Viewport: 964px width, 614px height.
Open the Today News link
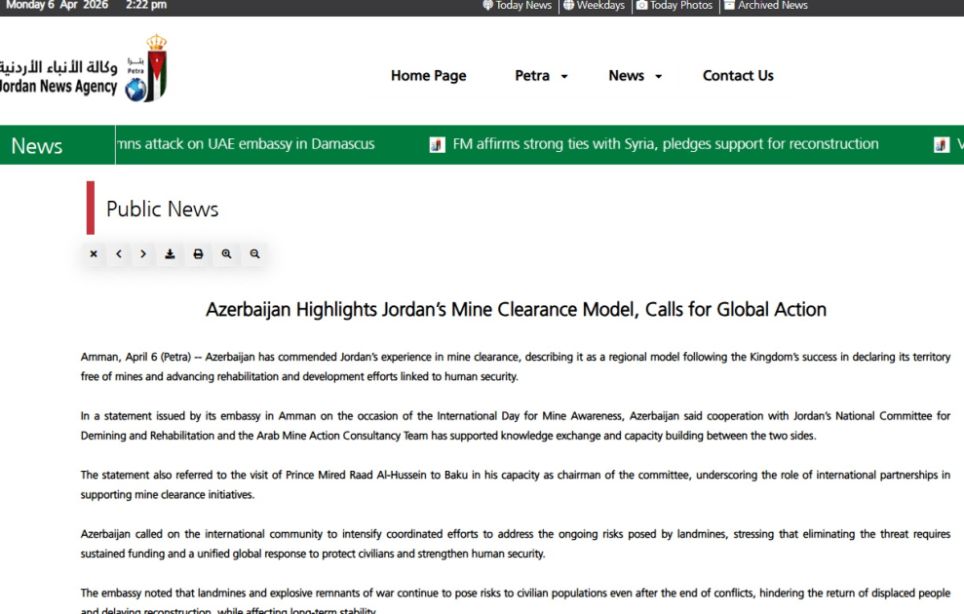pos(517,6)
